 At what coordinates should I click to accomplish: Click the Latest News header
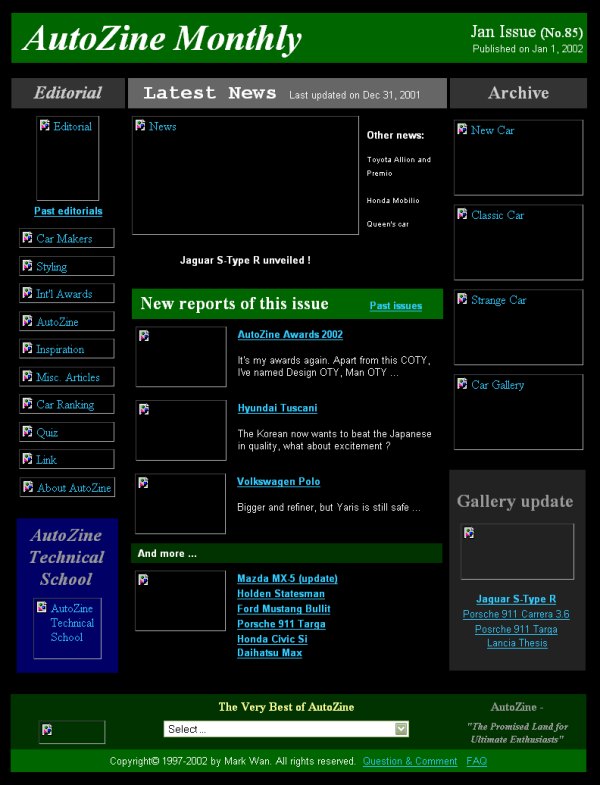(287, 93)
